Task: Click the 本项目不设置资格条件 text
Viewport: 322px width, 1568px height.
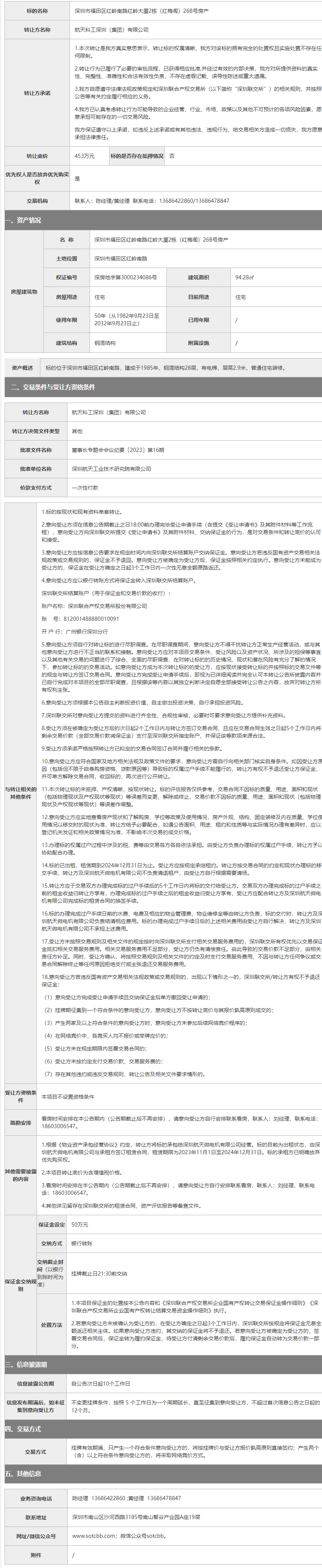Action: pos(68,1096)
